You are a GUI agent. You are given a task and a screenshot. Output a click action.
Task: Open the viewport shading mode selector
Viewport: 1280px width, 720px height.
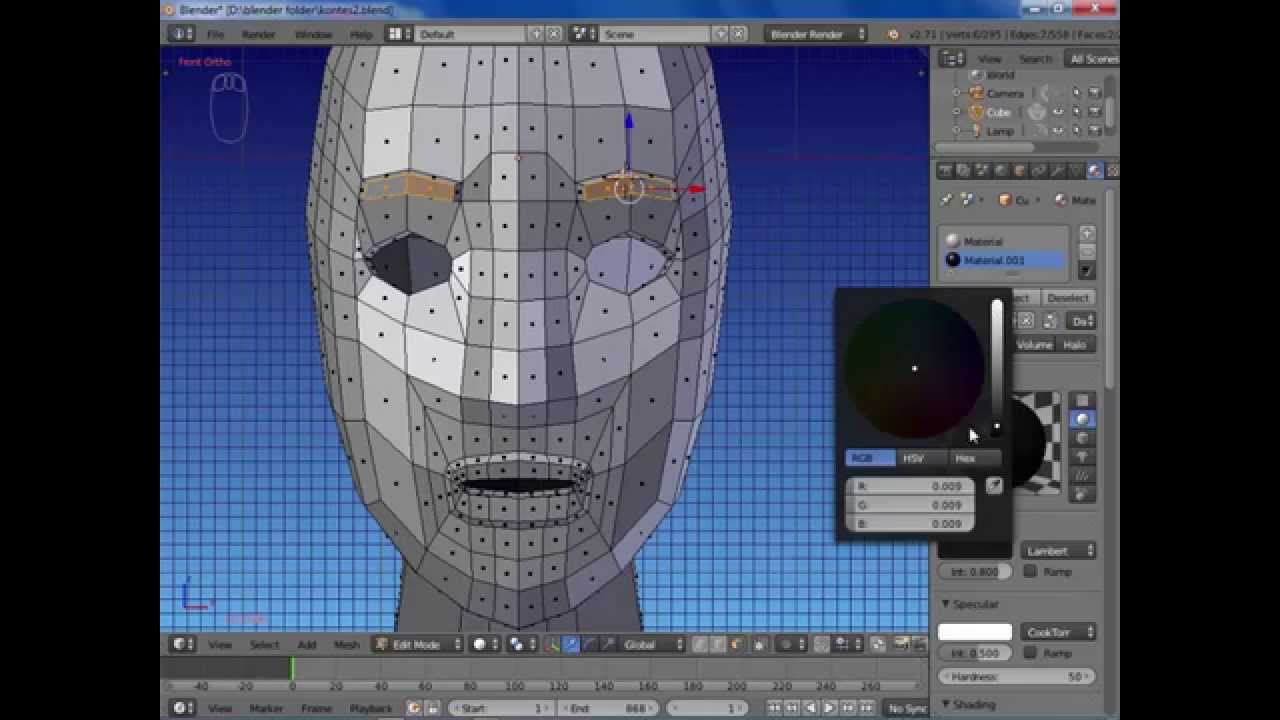(x=485, y=645)
